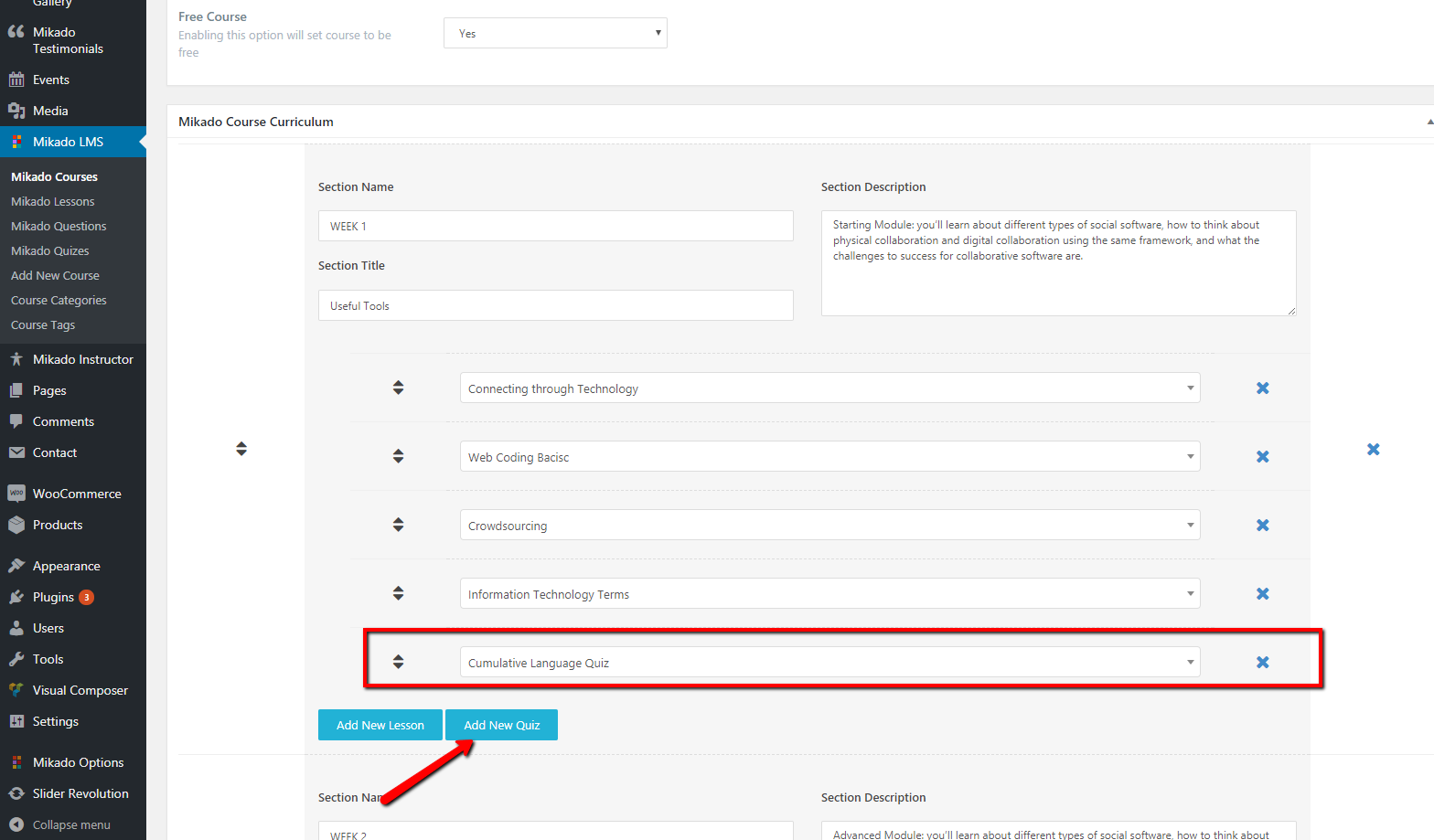Open Course Categories submenu item
The height and width of the screenshot is (840, 1434).
pyautogui.click(x=59, y=300)
